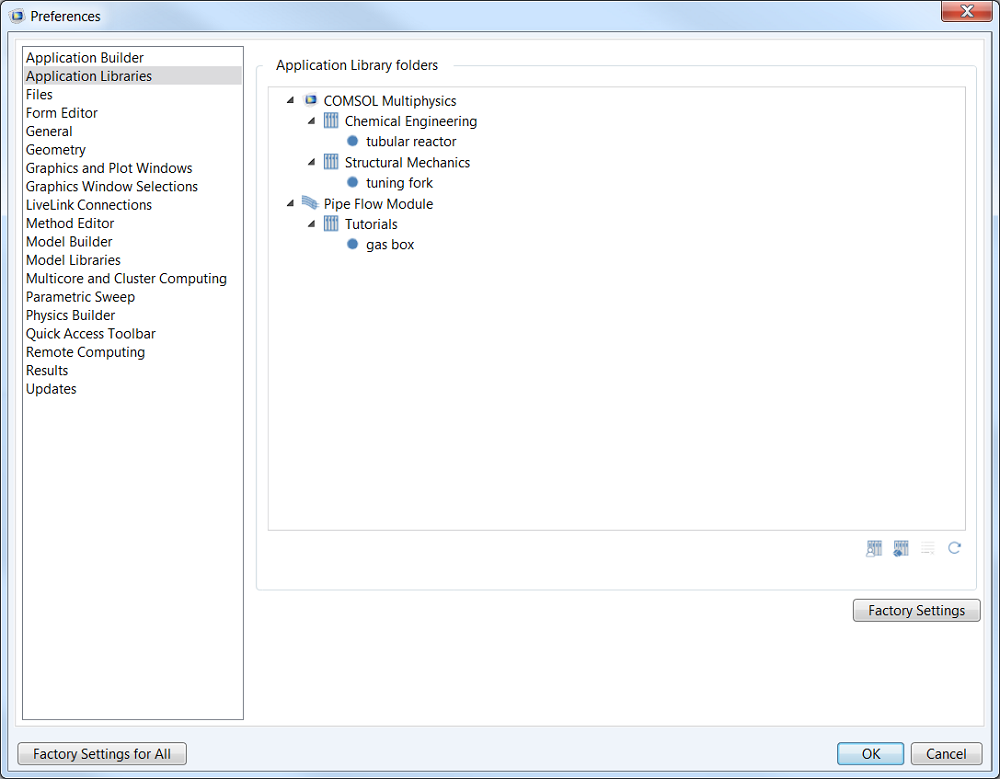Select the COMSOL Multiphysics label in tree
Screen dimensions: 1000x779
coord(390,101)
